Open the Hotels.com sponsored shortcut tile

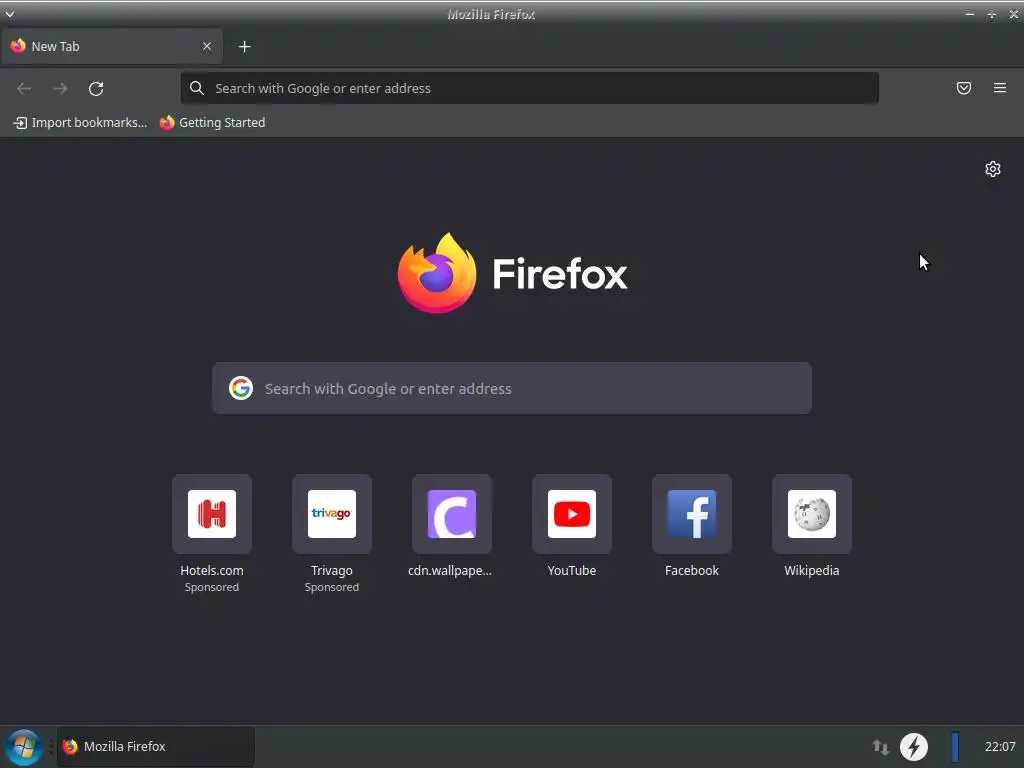click(x=212, y=514)
